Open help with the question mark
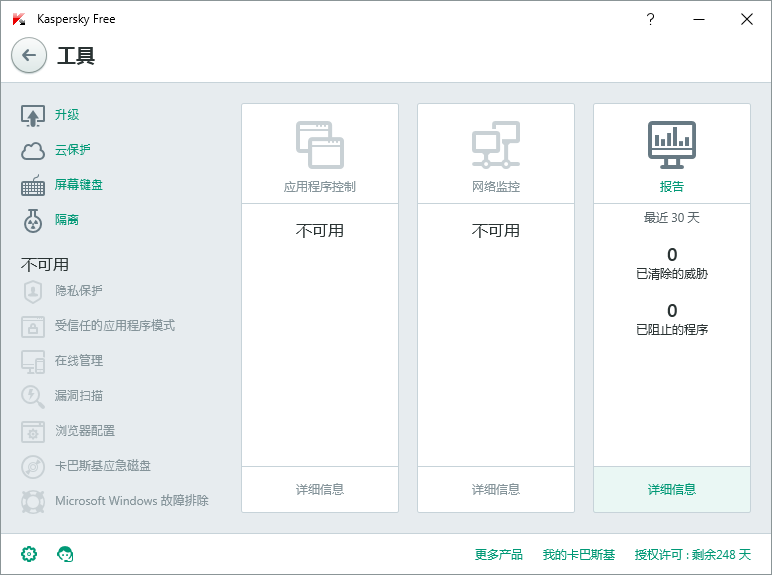This screenshot has height=575, width=772. pos(650,19)
